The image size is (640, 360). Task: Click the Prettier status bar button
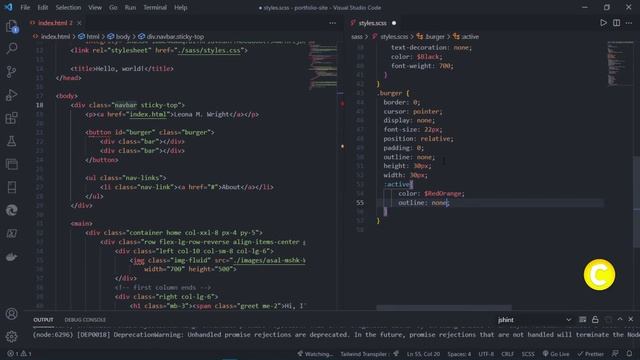(591, 354)
